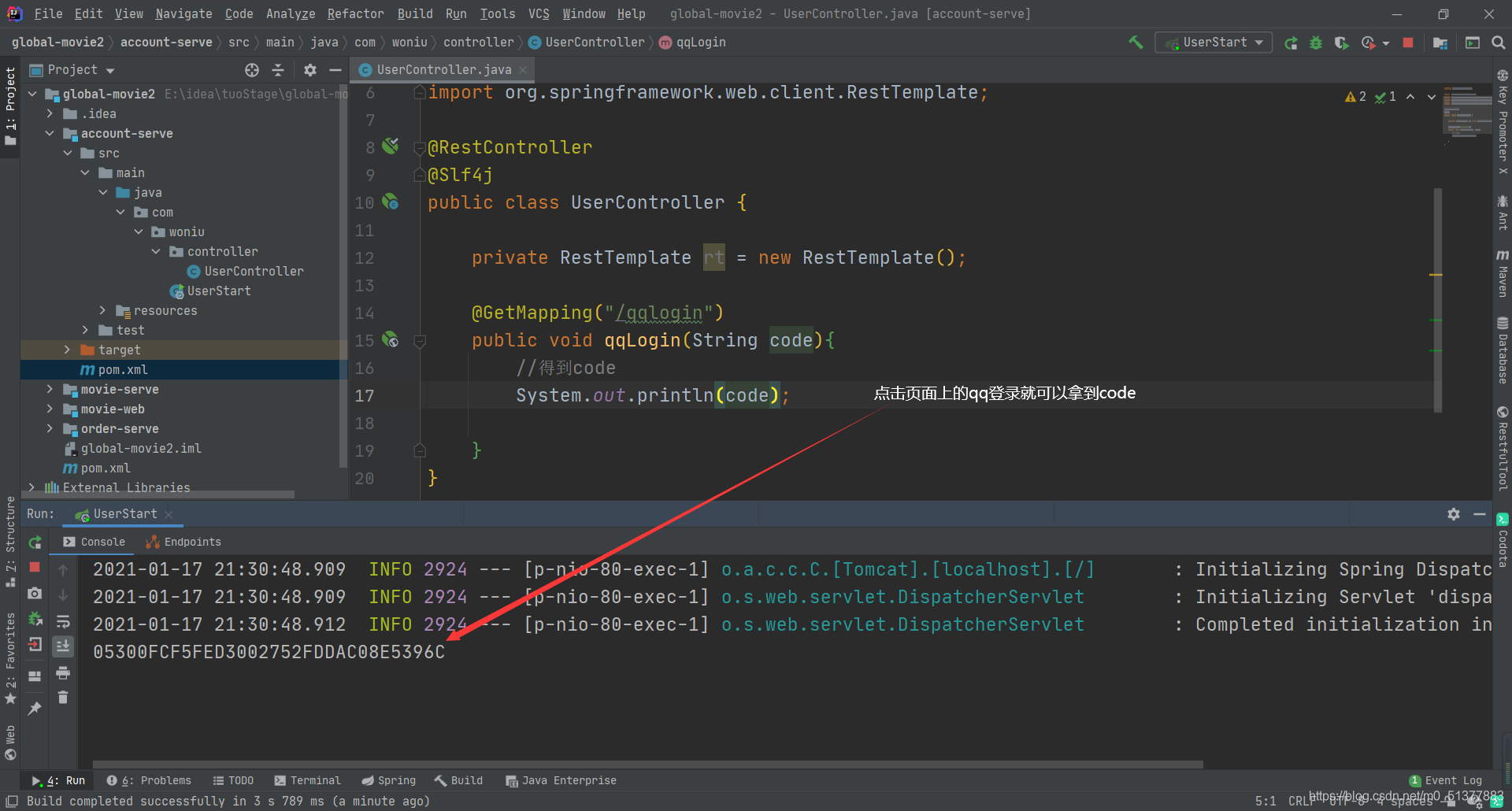Click console horizontal scrollbar

pyautogui.click(x=647, y=764)
